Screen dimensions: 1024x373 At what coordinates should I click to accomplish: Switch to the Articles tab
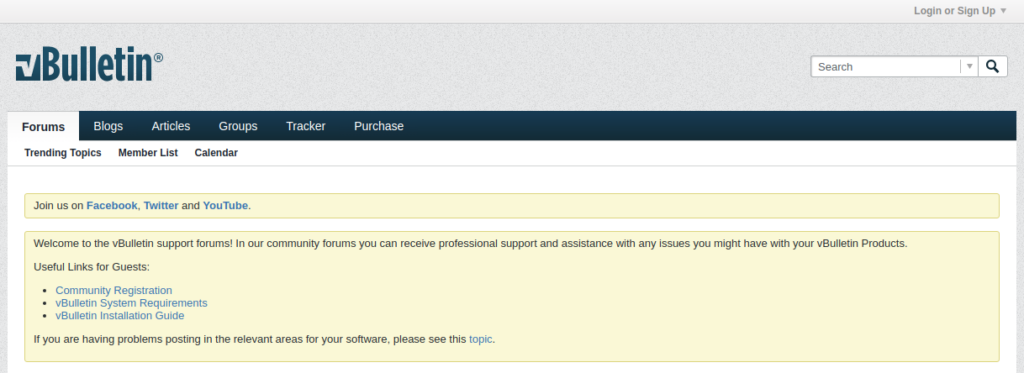point(171,126)
